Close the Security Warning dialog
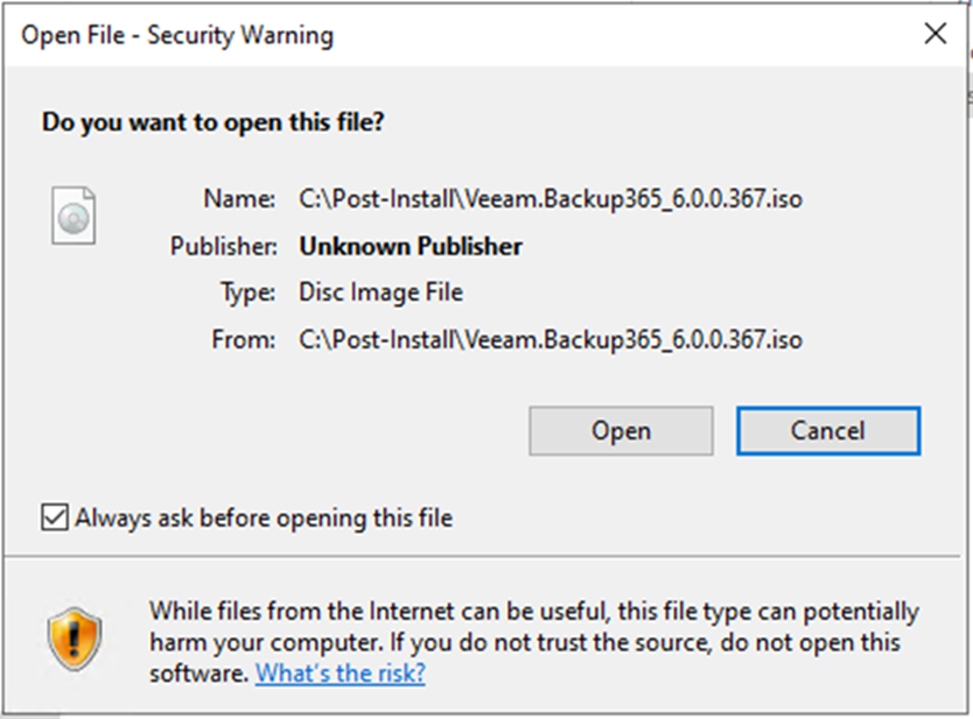The height and width of the screenshot is (719, 973). pos(935,33)
